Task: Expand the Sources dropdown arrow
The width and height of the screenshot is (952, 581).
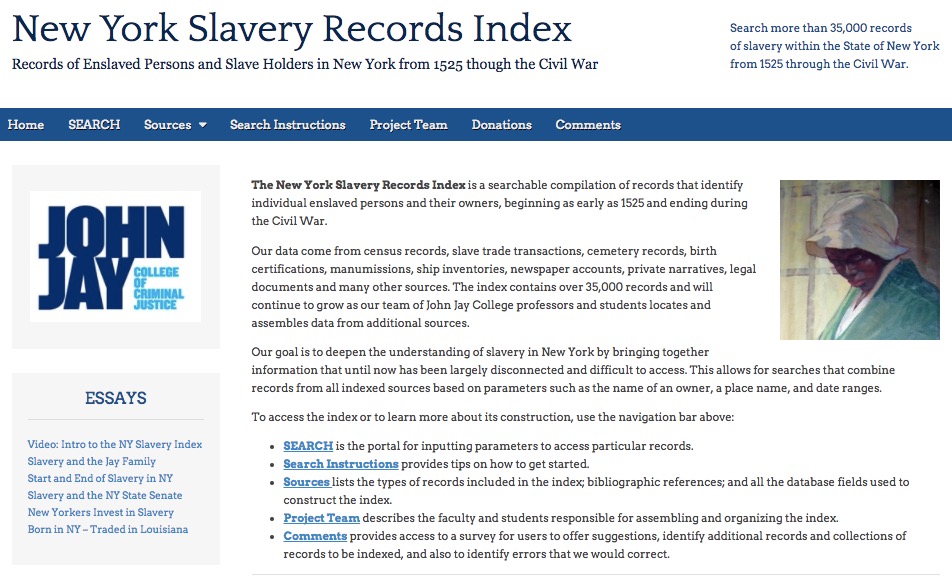Action: (202, 125)
